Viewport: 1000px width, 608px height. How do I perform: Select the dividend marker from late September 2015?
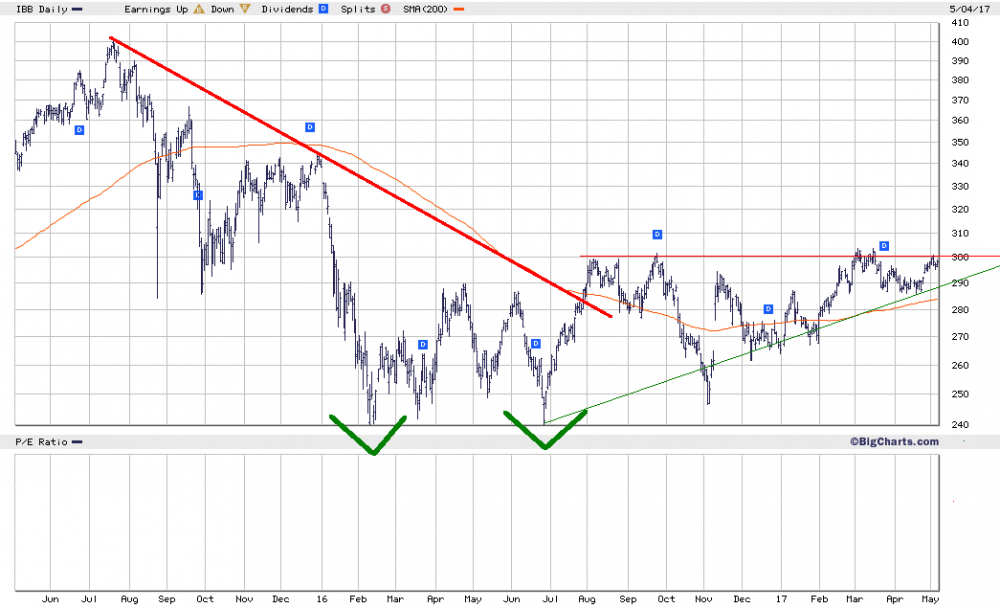[x=198, y=195]
